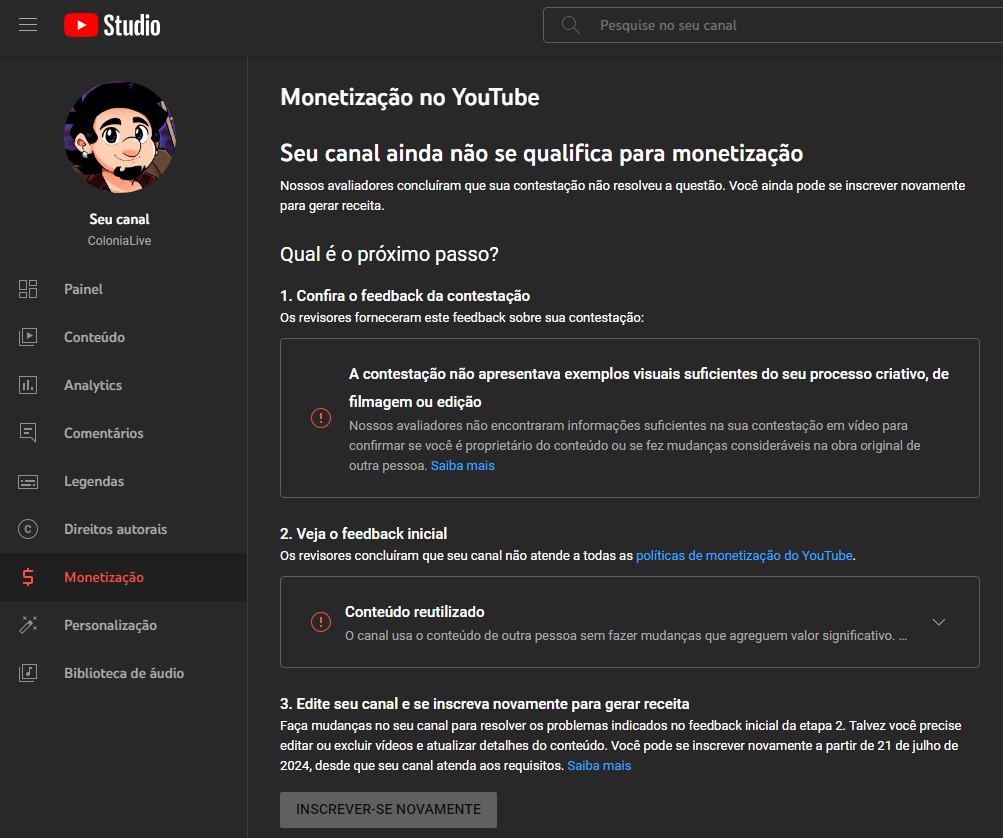The height and width of the screenshot is (838, 1003).
Task: Open the Direitos autorais section
Action: 113,529
